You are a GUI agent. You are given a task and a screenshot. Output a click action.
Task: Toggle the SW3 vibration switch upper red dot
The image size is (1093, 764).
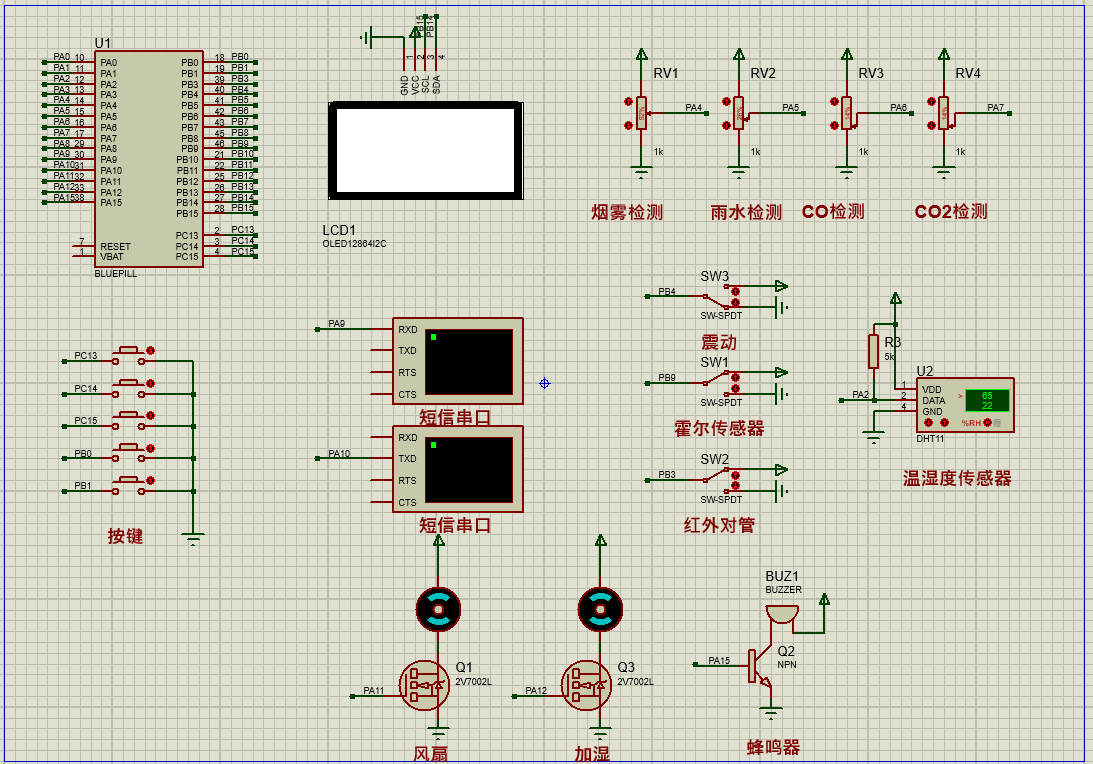[x=735, y=290]
